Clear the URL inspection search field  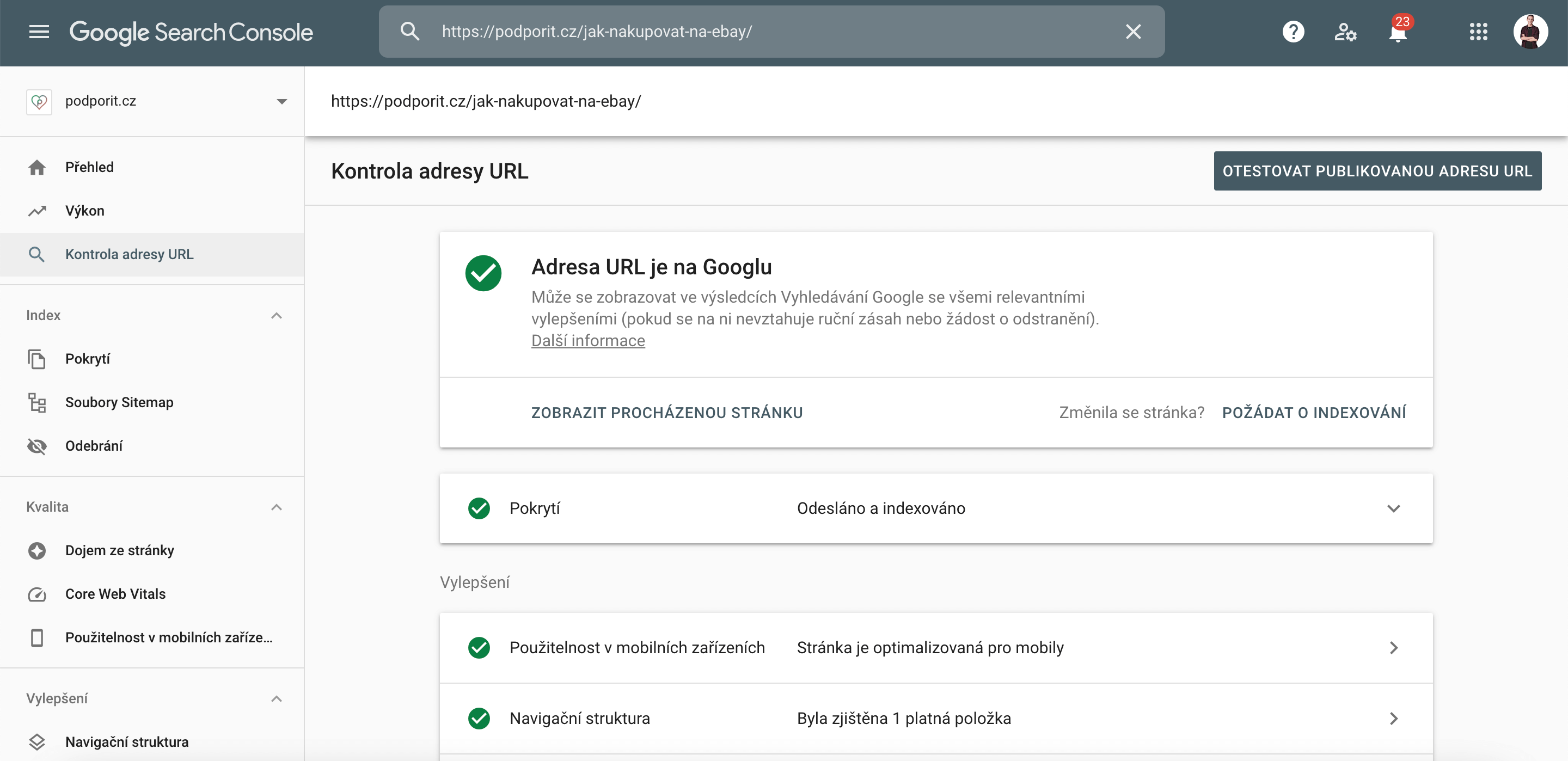pyautogui.click(x=1133, y=32)
